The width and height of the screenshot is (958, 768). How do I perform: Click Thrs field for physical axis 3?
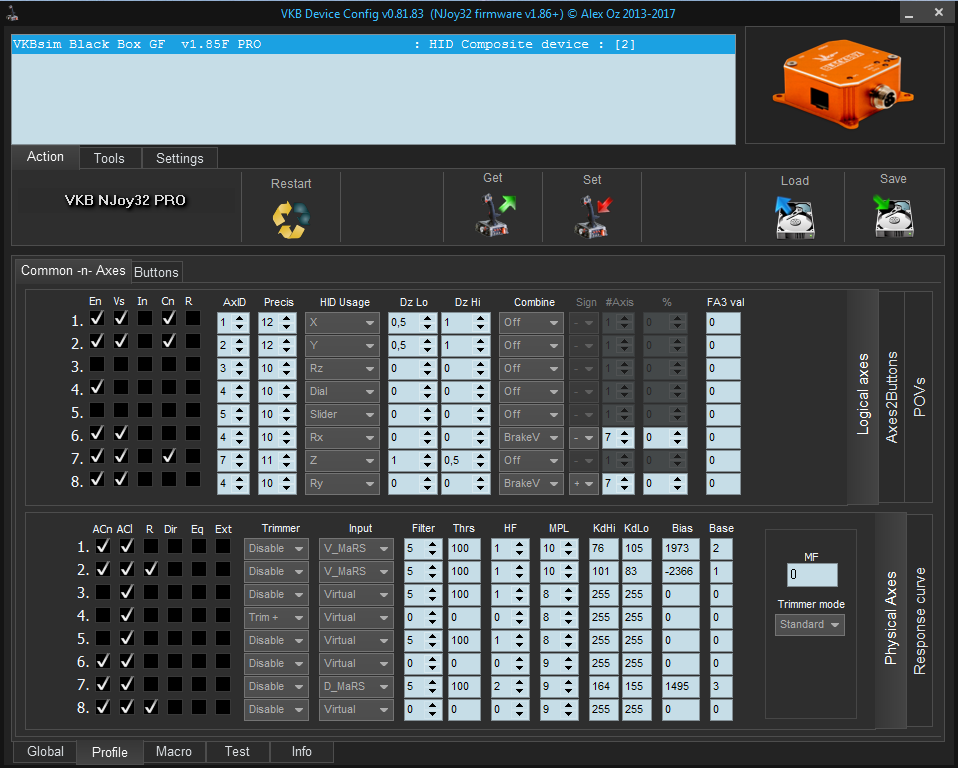pos(464,594)
